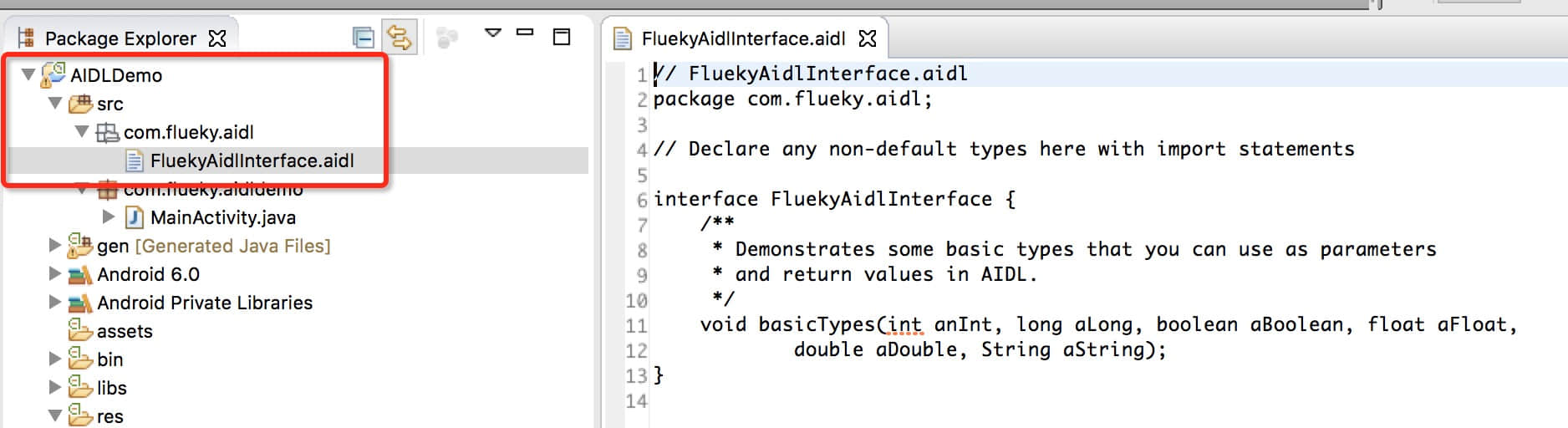The width and height of the screenshot is (1568, 428).
Task: Select the assets folder icon
Action: tap(79, 331)
